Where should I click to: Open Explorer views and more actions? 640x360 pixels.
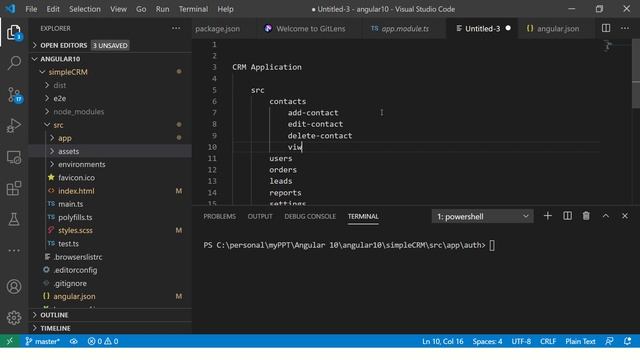[176, 28]
